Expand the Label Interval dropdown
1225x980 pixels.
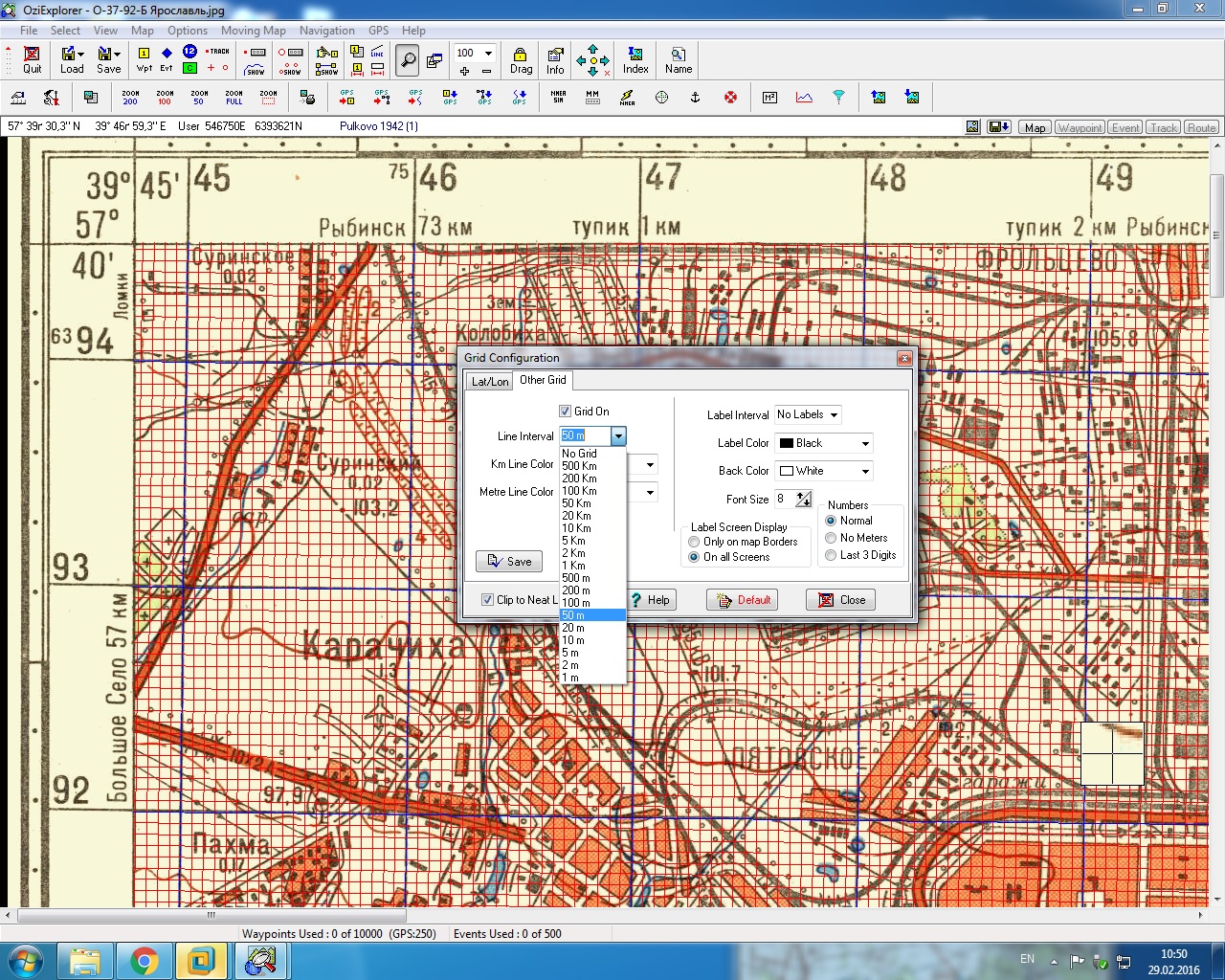coord(834,415)
